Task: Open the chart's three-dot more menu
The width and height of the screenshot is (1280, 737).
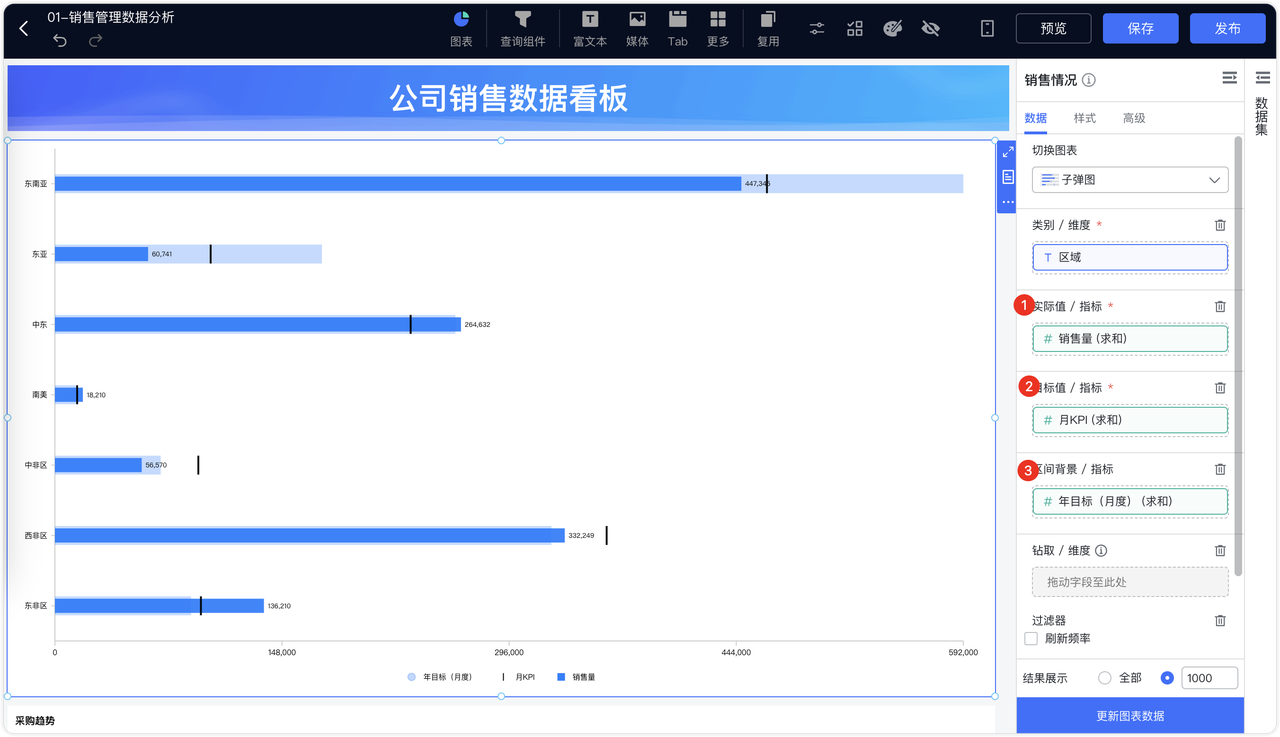Action: point(1008,202)
